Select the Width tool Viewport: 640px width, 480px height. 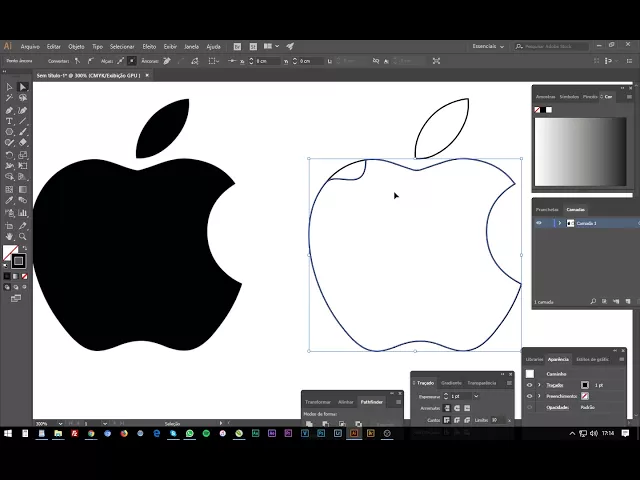coord(9,166)
